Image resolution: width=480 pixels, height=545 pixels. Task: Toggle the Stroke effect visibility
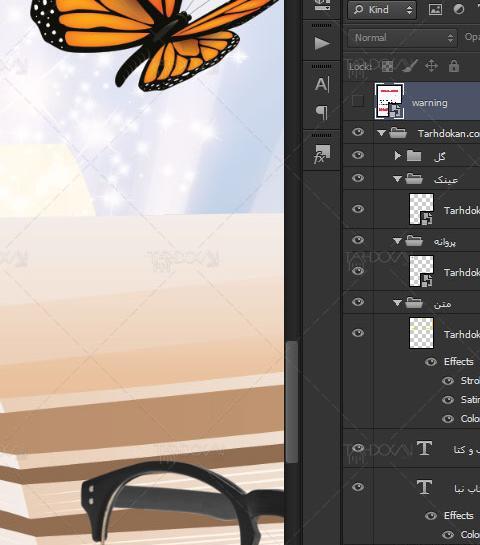[x=448, y=381]
